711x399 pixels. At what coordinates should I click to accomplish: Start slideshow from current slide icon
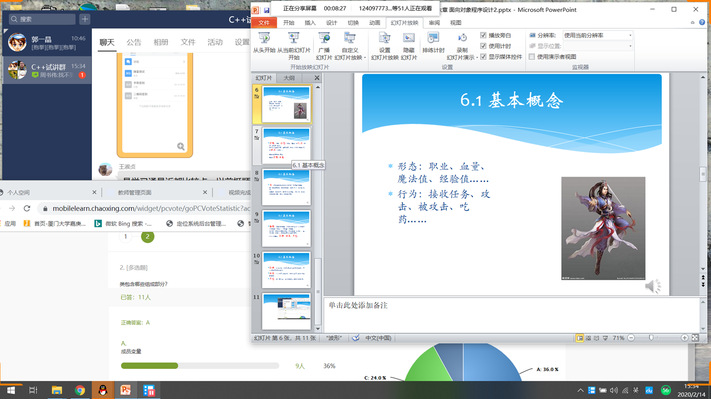tap(294, 39)
